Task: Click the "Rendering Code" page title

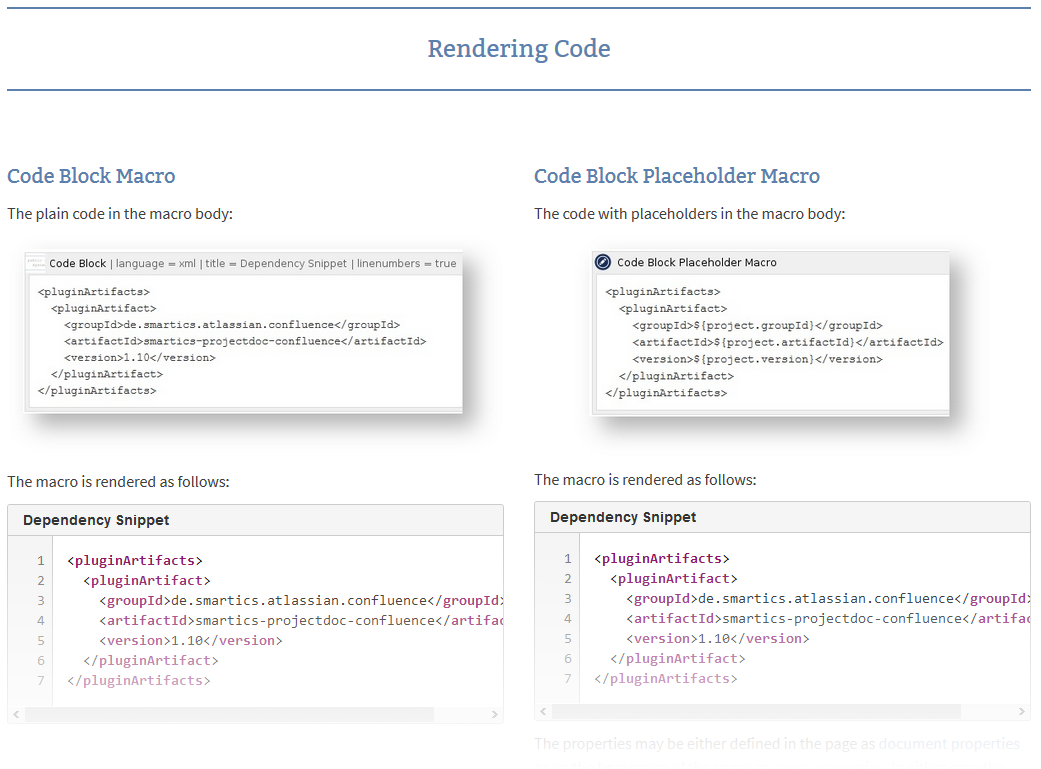Action: pos(519,49)
